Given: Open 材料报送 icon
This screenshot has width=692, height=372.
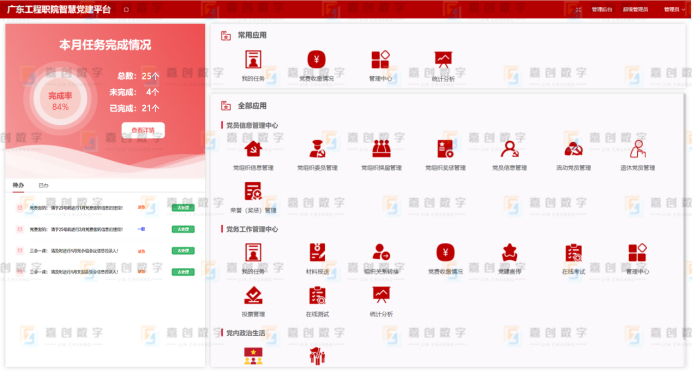Looking at the screenshot, I should click(317, 252).
